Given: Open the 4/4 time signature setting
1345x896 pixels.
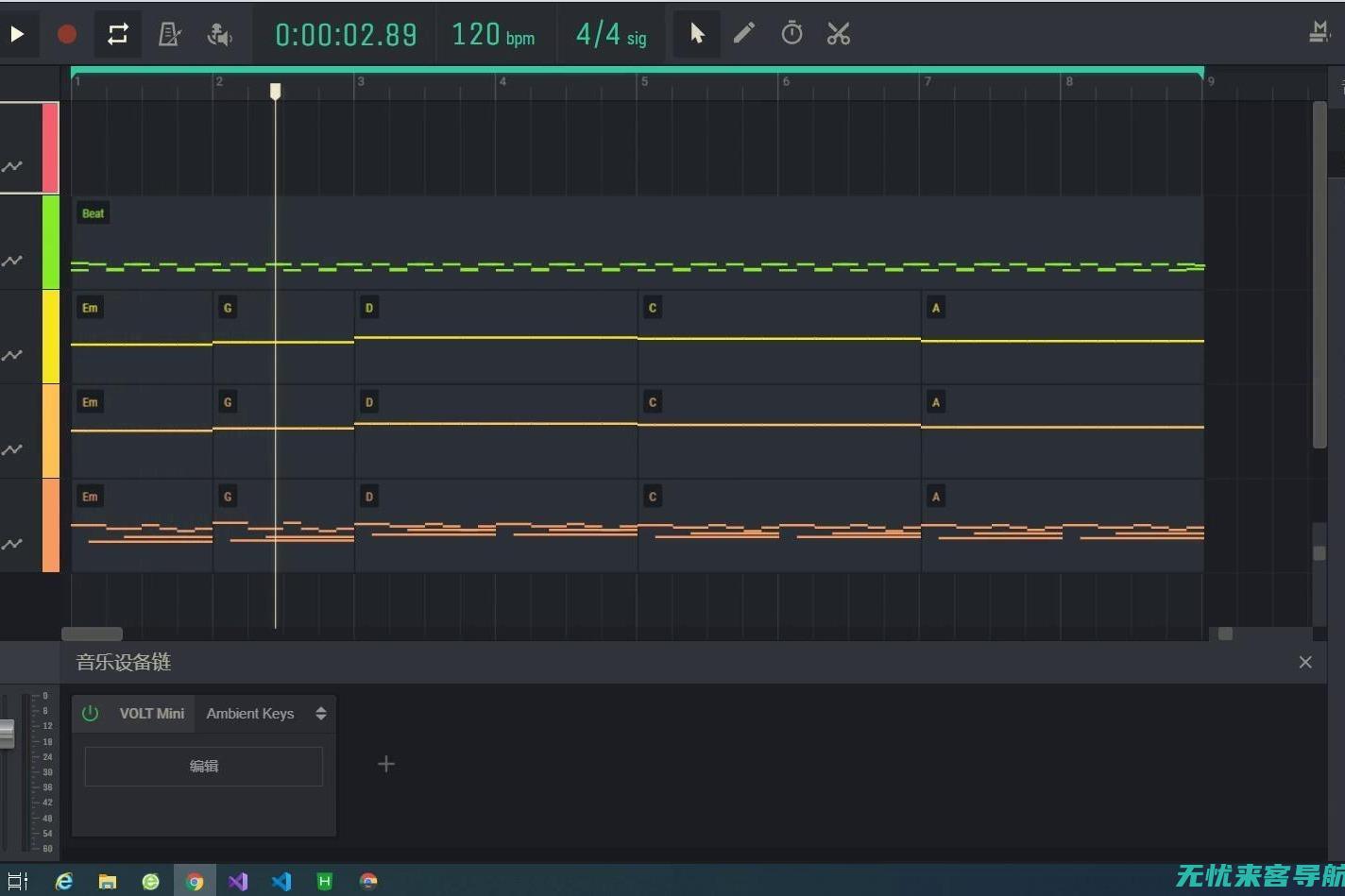Looking at the screenshot, I should 611,35.
